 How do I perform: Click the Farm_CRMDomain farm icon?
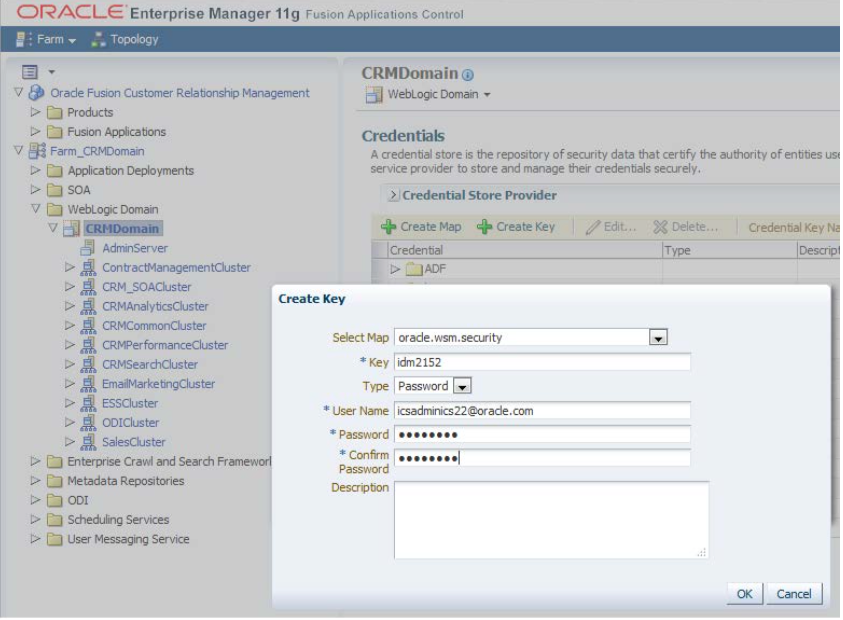point(37,151)
